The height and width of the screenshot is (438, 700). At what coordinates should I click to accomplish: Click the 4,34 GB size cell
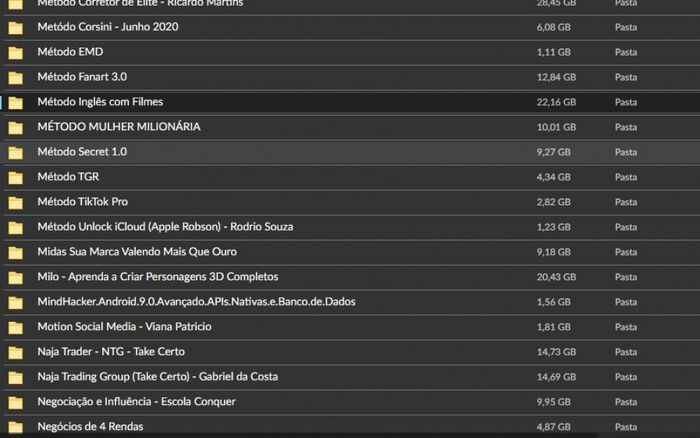coord(554,177)
